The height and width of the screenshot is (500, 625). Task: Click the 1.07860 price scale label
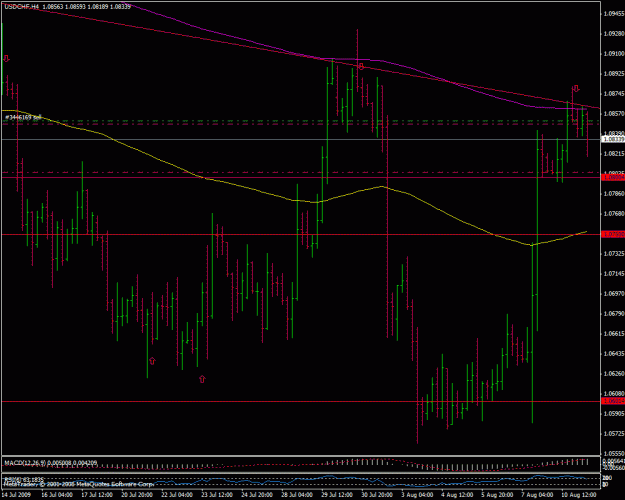[x=614, y=194]
